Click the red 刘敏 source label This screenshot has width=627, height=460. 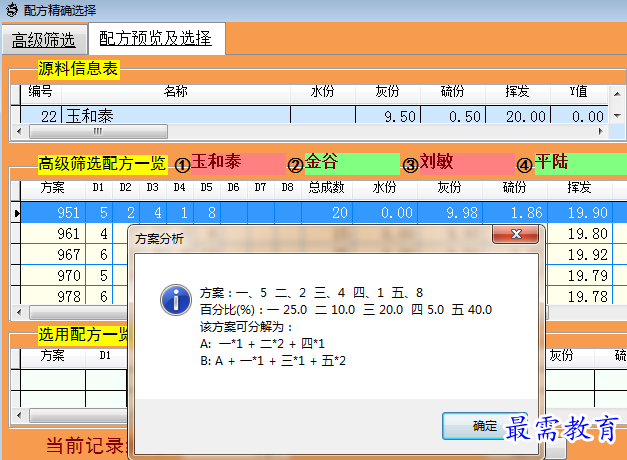coord(467,163)
